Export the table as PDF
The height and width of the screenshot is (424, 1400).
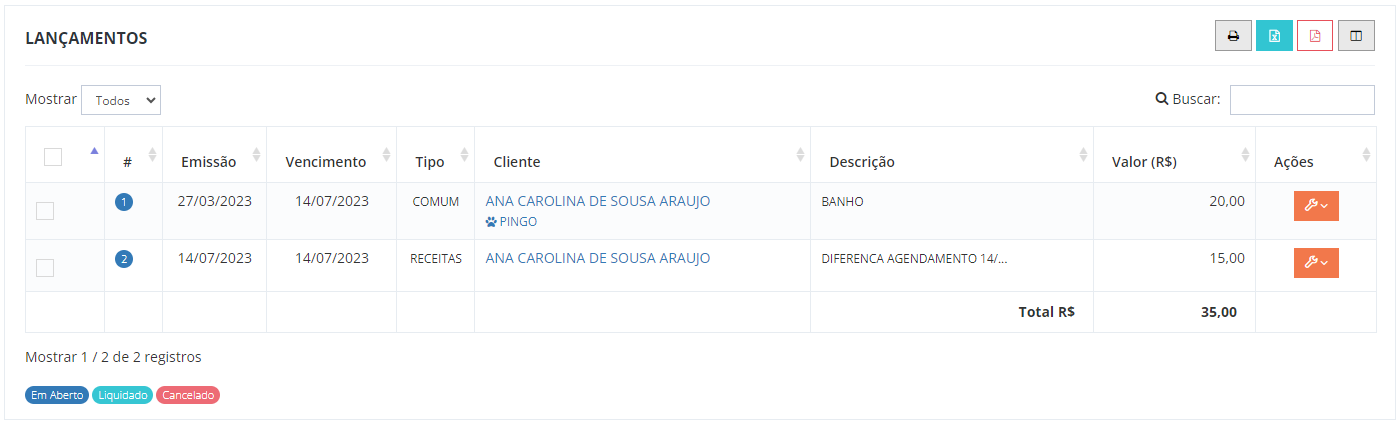tap(1315, 36)
